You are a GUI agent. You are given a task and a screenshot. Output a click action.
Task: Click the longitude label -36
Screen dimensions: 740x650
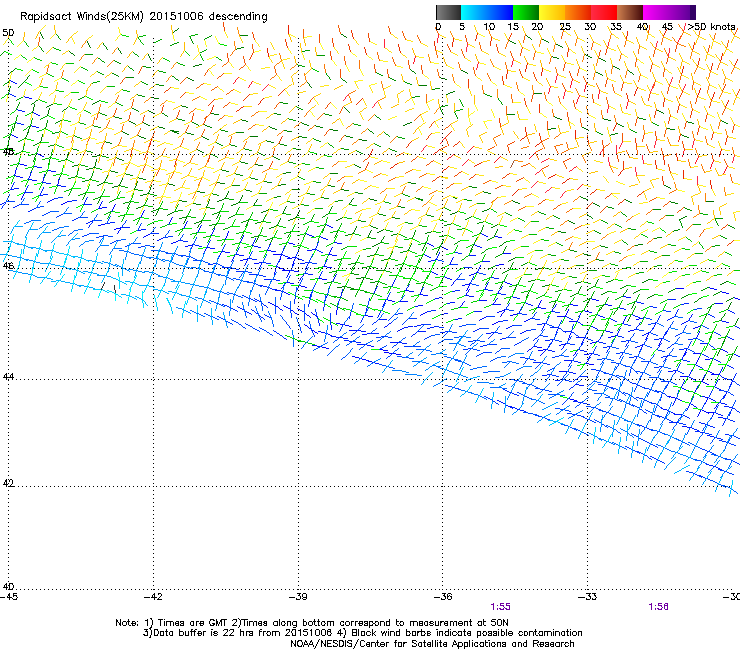[443, 597]
